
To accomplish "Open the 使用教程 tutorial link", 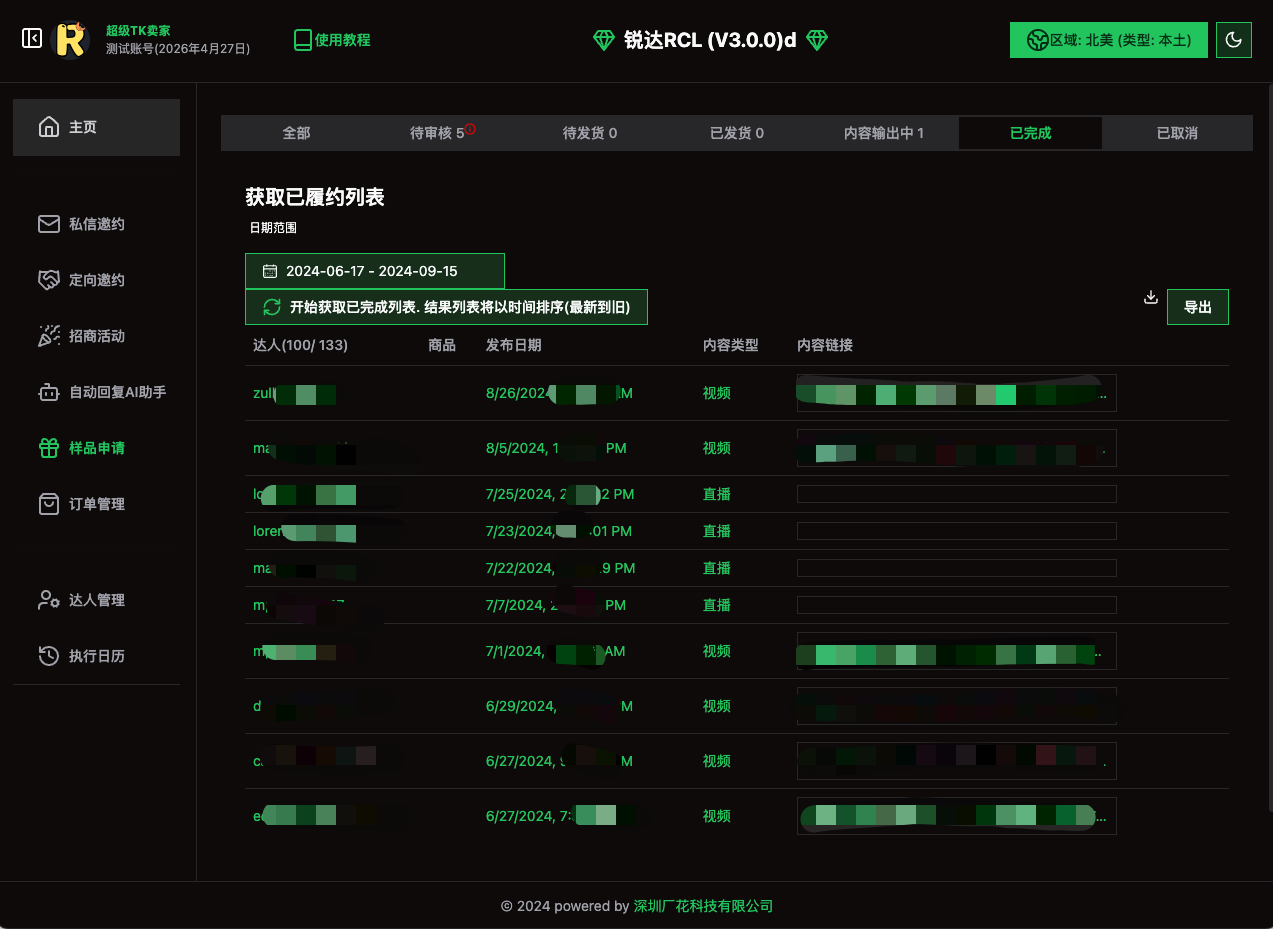I will coord(332,40).
